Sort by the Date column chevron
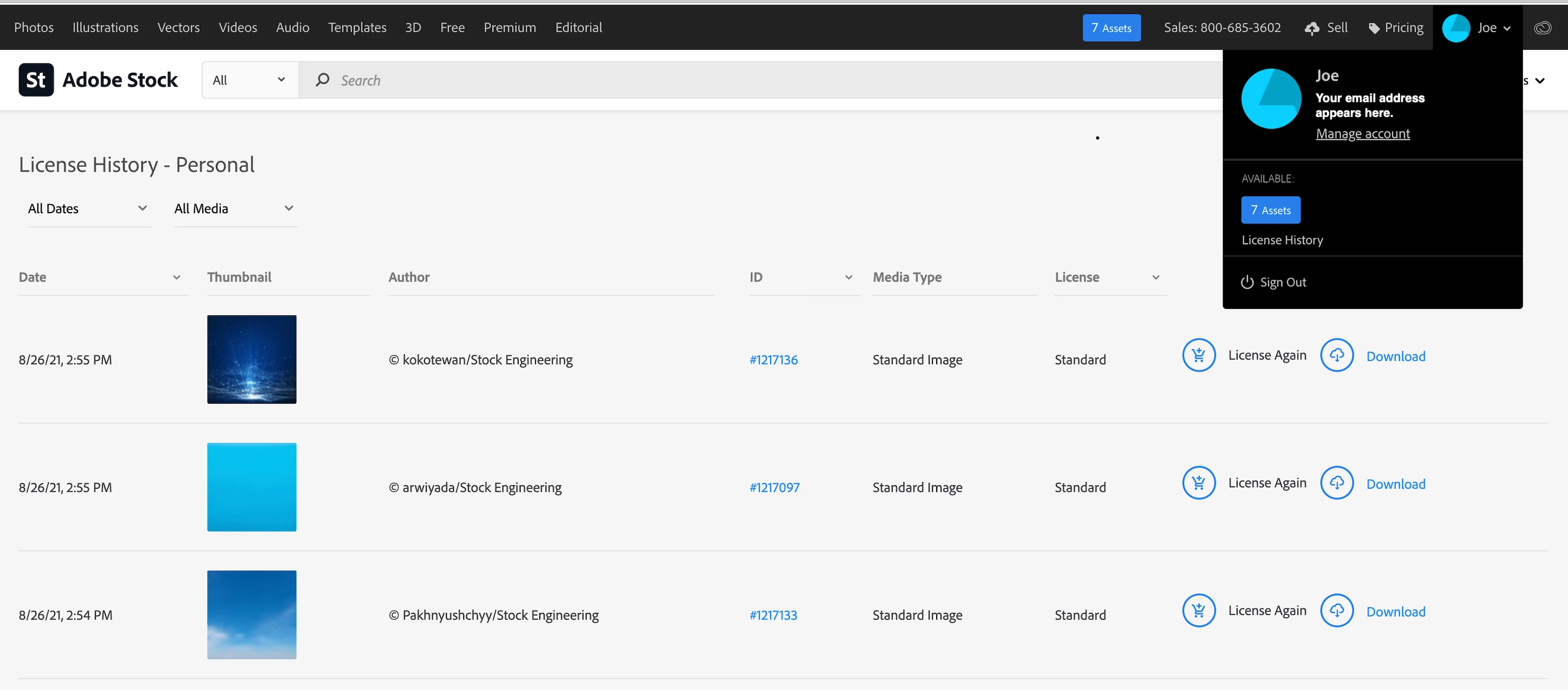 [x=177, y=277]
